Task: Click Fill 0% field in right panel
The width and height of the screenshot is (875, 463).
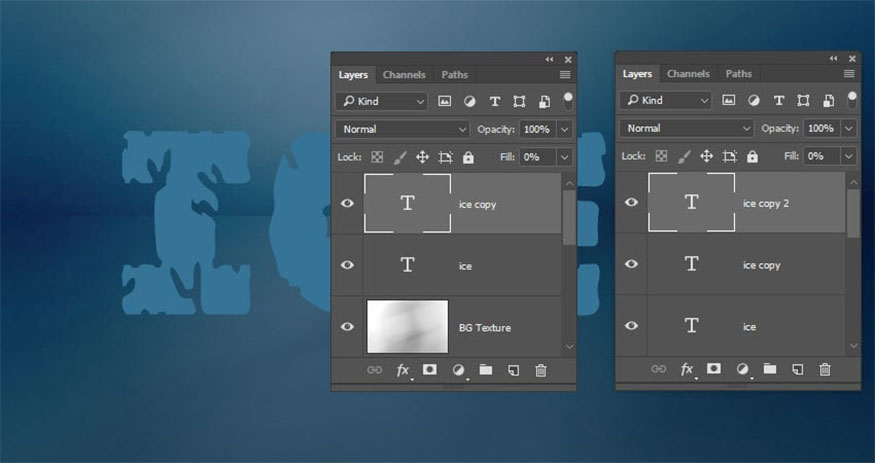Action: pyautogui.click(x=823, y=156)
